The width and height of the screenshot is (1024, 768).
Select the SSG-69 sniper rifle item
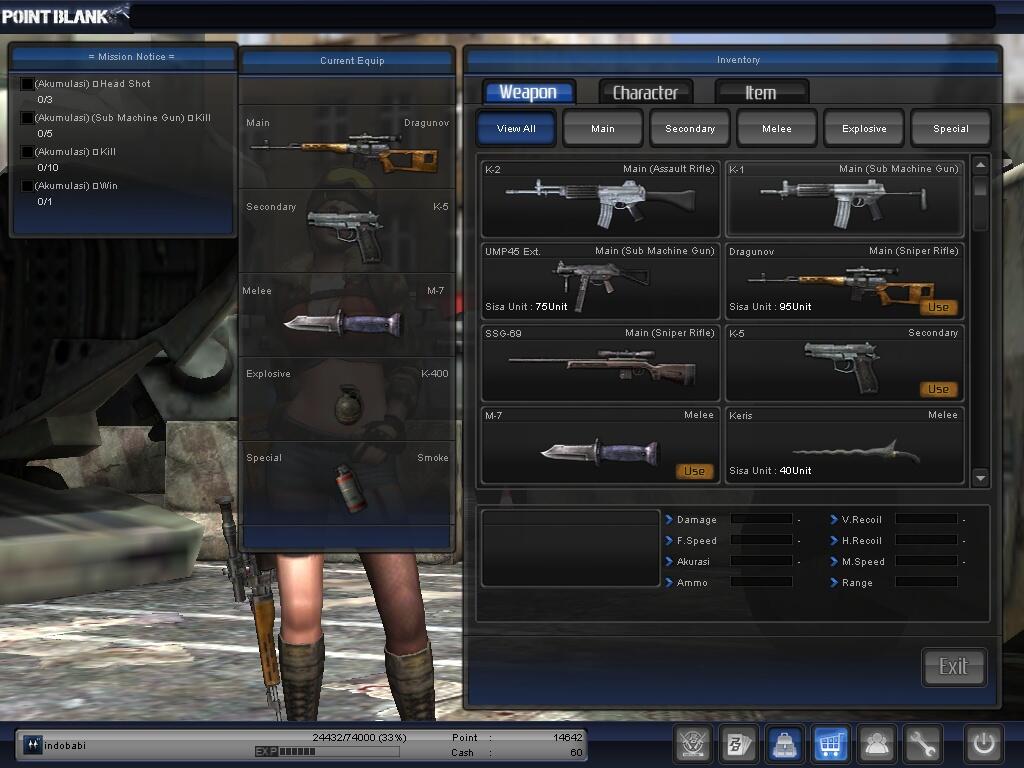tap(600, 363)
